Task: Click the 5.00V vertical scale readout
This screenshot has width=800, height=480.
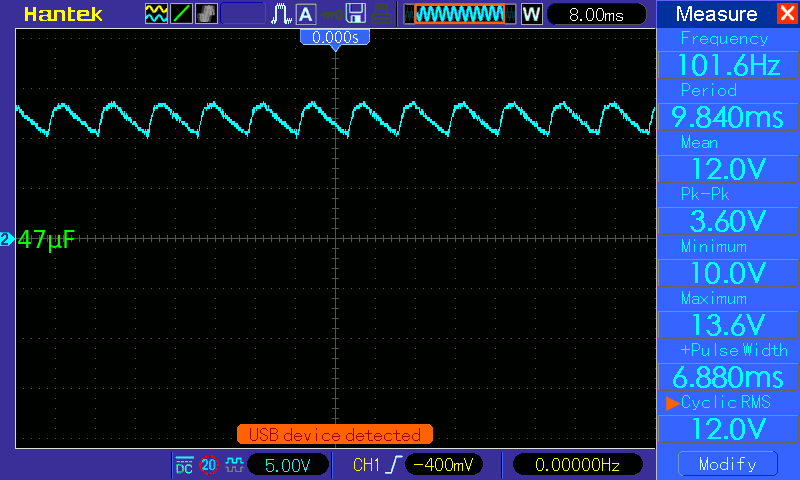Action: tap(287, 465)
